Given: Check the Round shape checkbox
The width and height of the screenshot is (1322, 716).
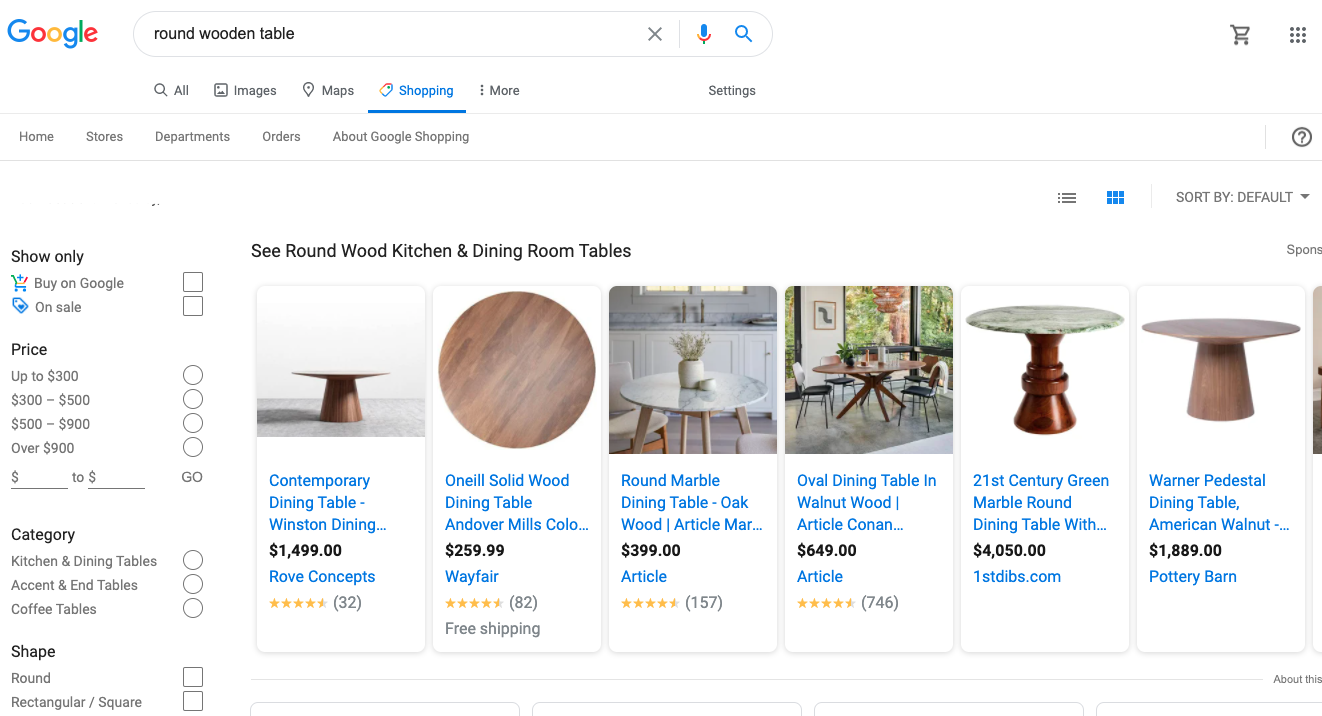Looking at the screenshot, I should [x=193, y=677].
